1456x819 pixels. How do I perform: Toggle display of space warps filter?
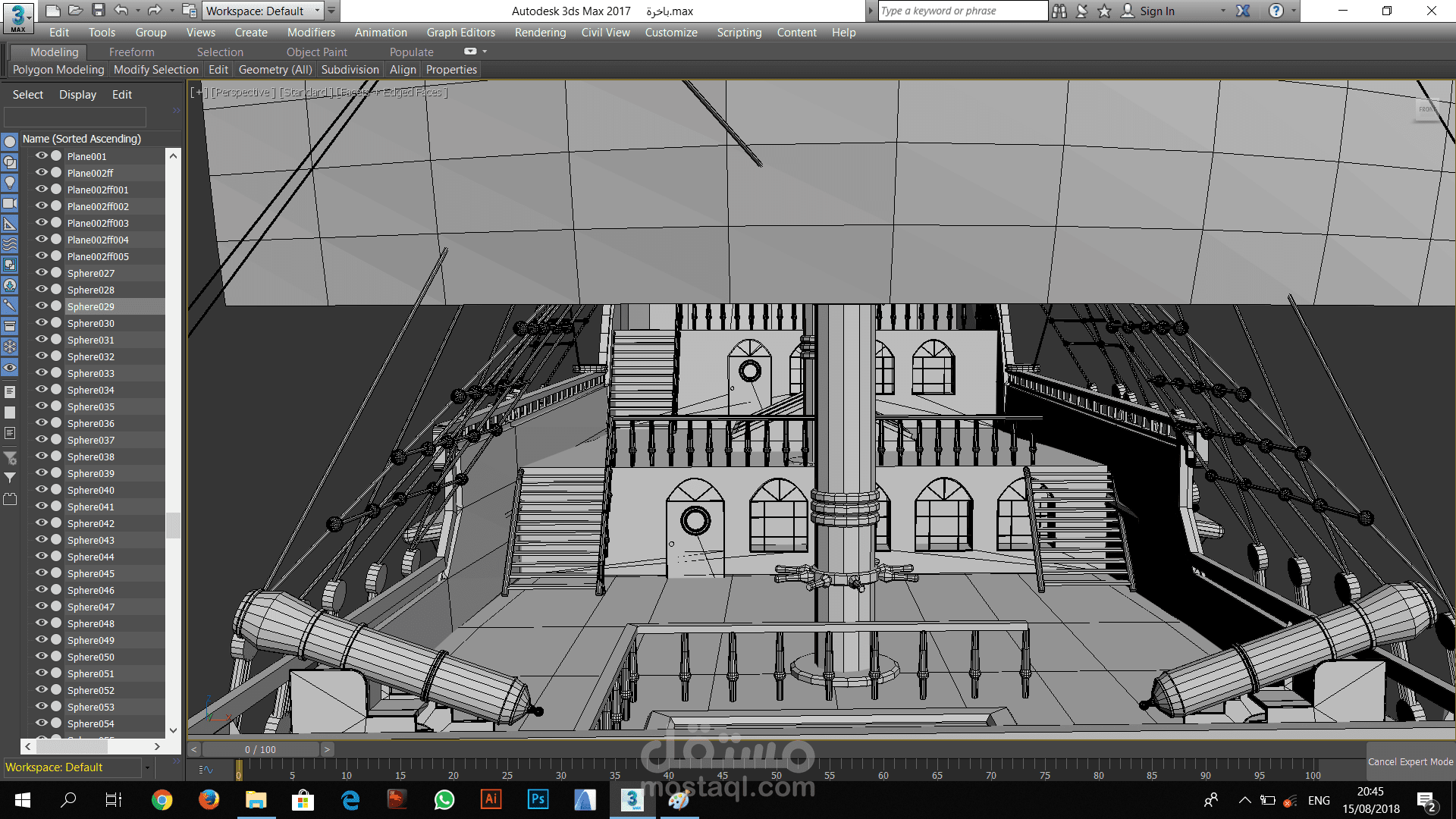pyautogui.click(x=10, y=244)
